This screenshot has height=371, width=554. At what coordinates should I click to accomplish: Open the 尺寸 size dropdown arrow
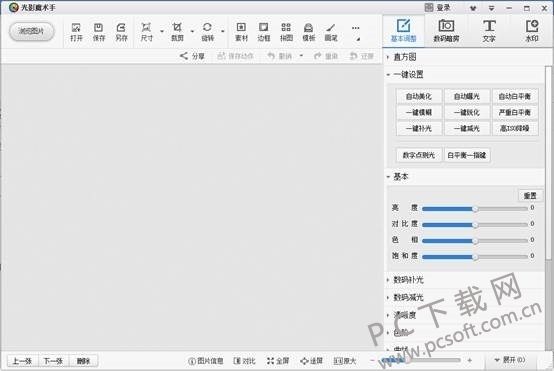pyautogui.click(x=162, y=31)
